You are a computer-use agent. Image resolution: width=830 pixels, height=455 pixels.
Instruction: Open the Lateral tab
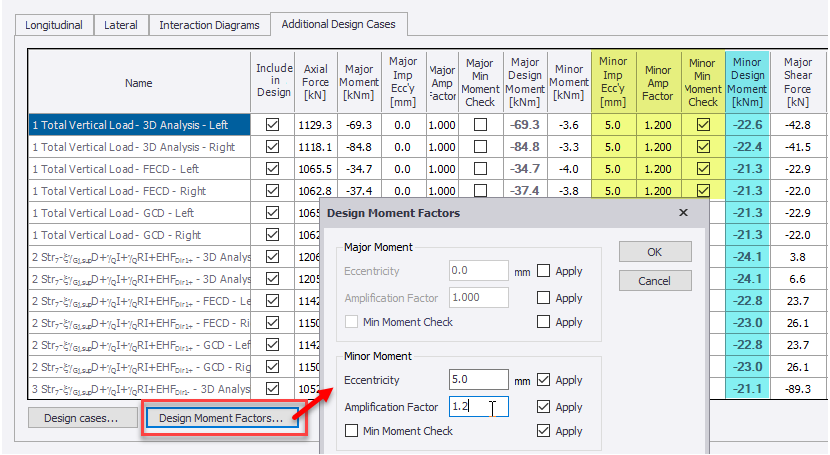[x=122, y=25]
